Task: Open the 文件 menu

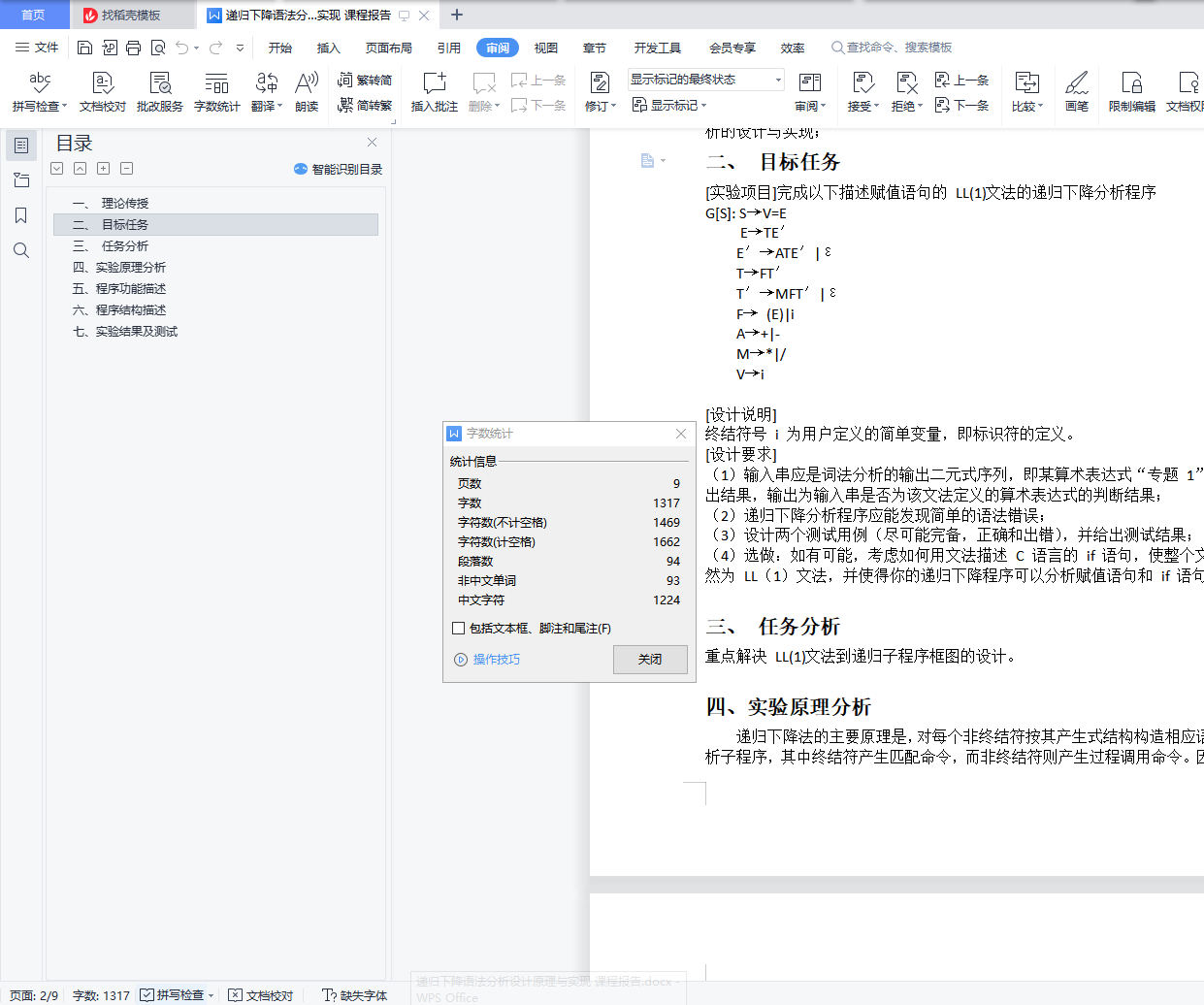Action: pyautogui.click(x=37, y=48)
